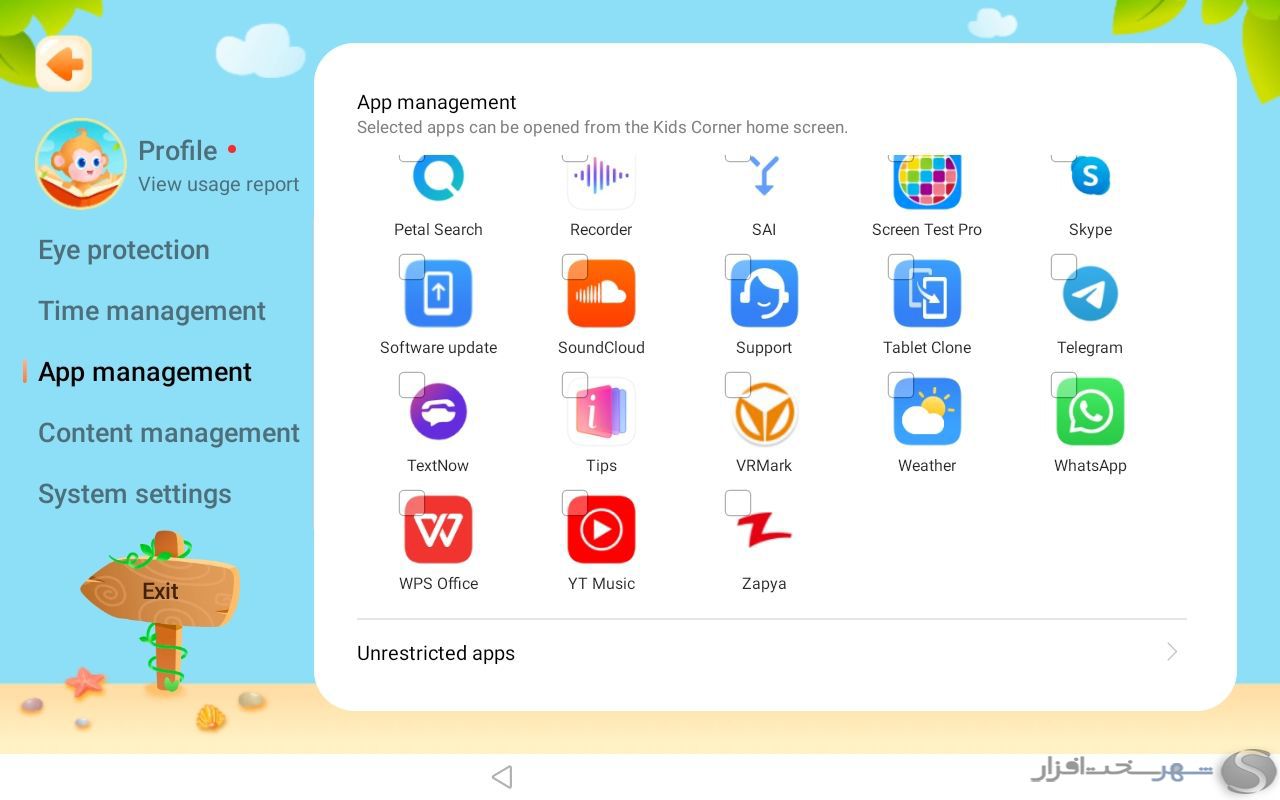Viewport: 1280px width, 800px height.
Task: Open the monkey profile avatar
Action: (80, 164)
